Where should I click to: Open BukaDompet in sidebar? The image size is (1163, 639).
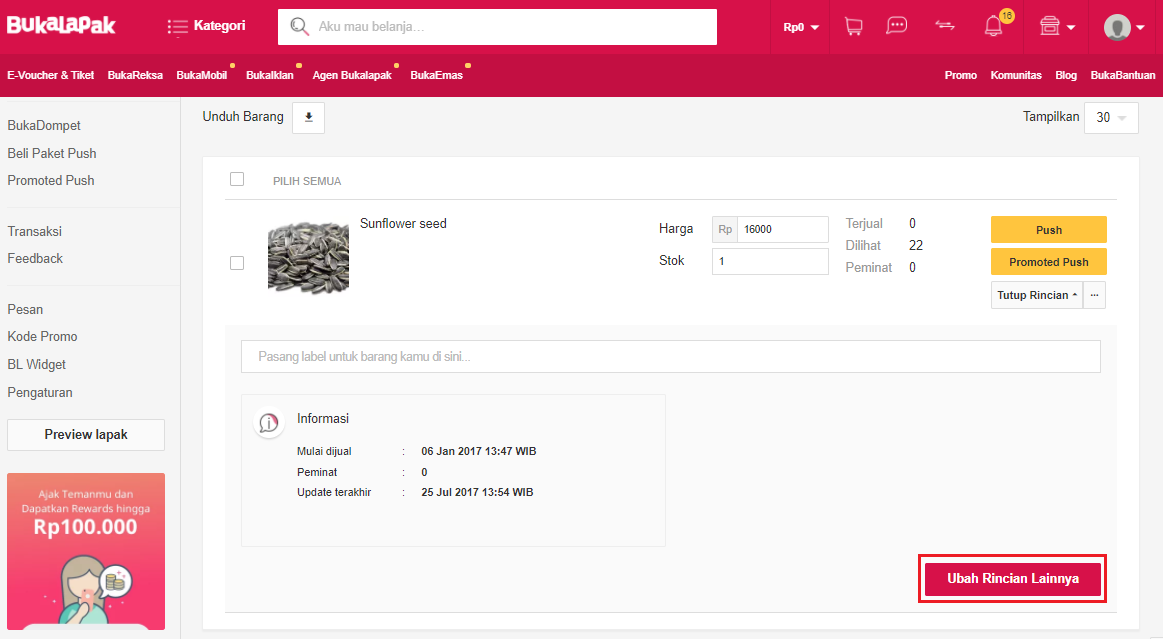[44, 126]
